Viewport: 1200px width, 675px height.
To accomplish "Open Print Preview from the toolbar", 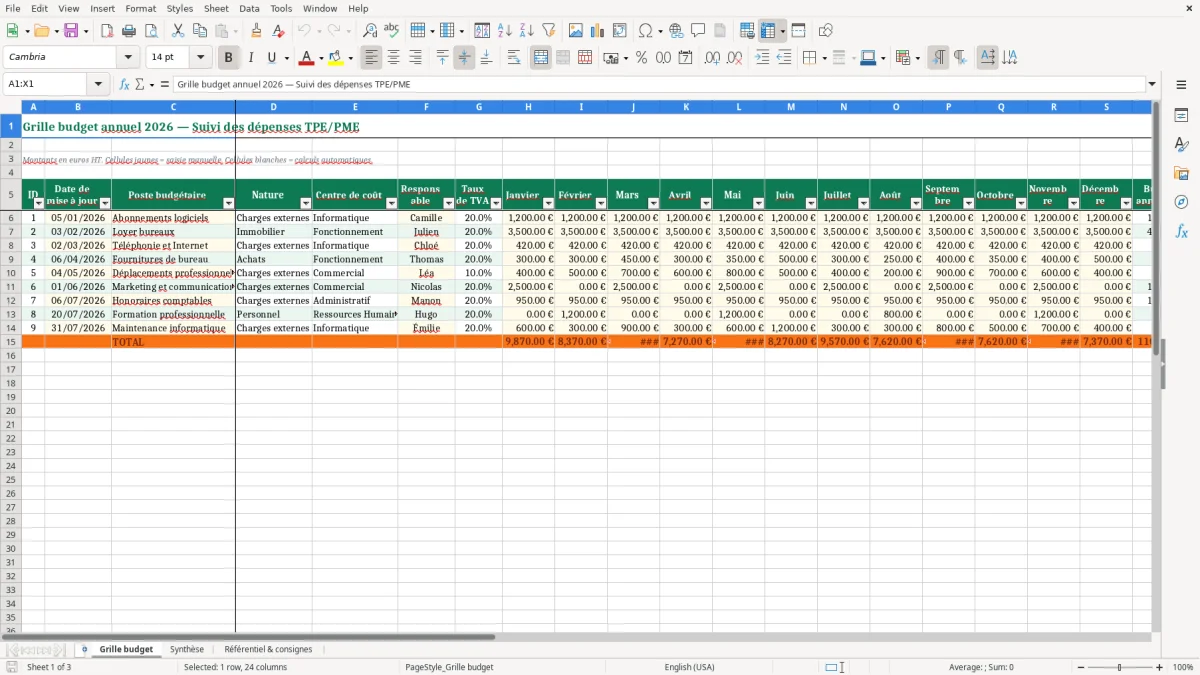I will point(151,31).
